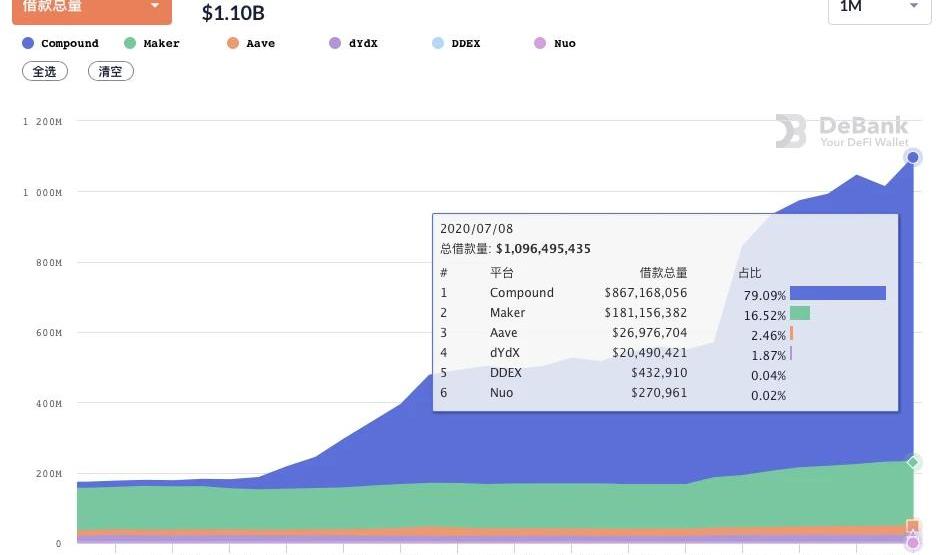Click the 2.46% Aave share value
941x555 pixels.
768,335
